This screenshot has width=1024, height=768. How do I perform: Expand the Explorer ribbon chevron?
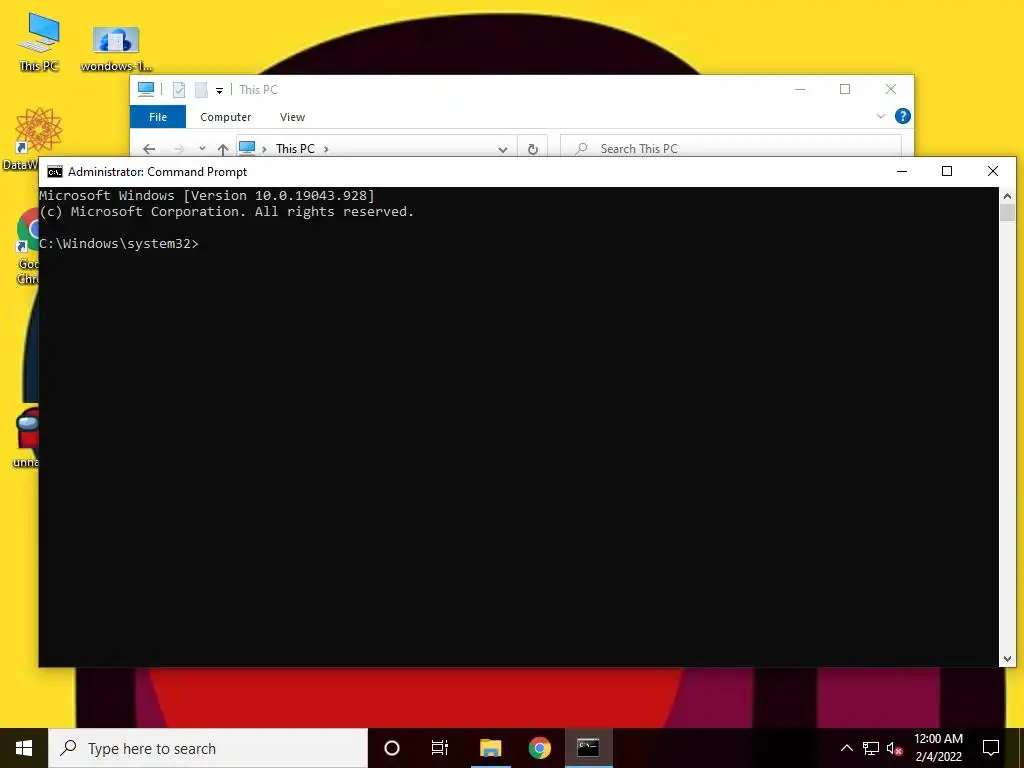880,116
